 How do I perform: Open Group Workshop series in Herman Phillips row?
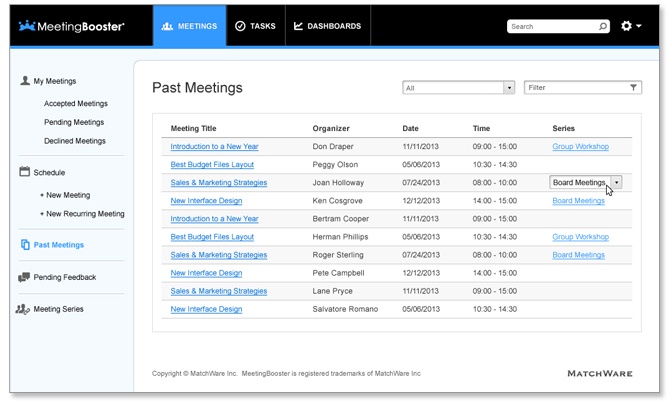pos(580,237)
